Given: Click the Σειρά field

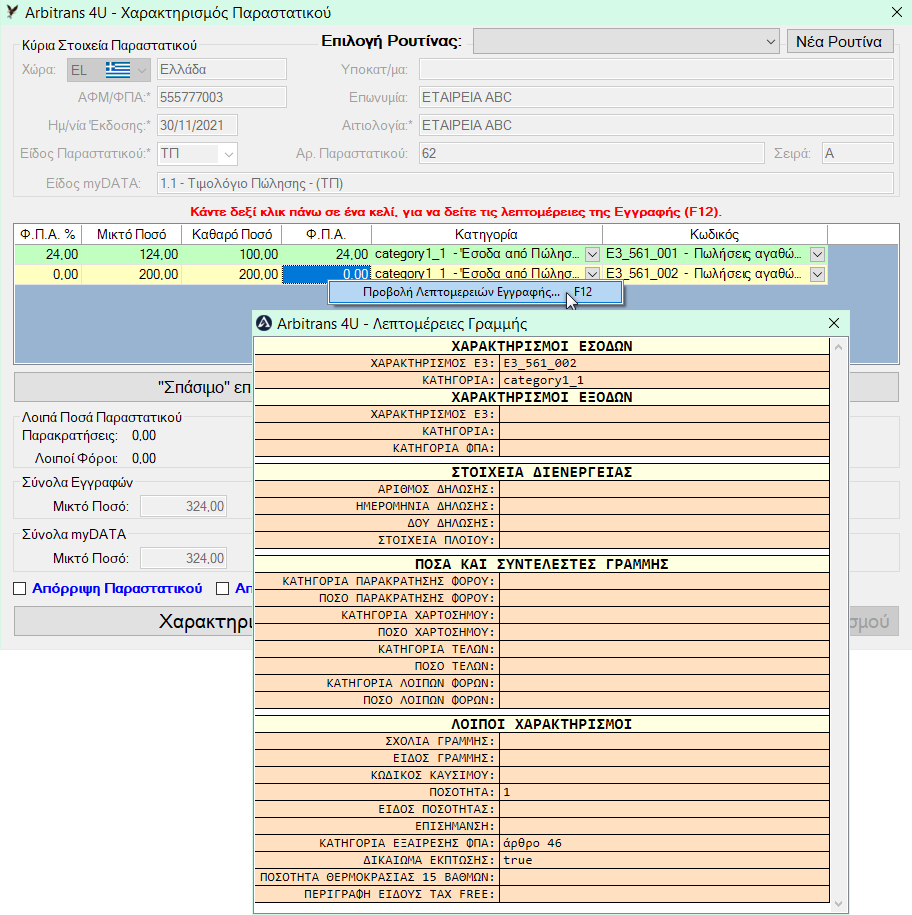Looking at the screenshot, I should click(858, 153).
